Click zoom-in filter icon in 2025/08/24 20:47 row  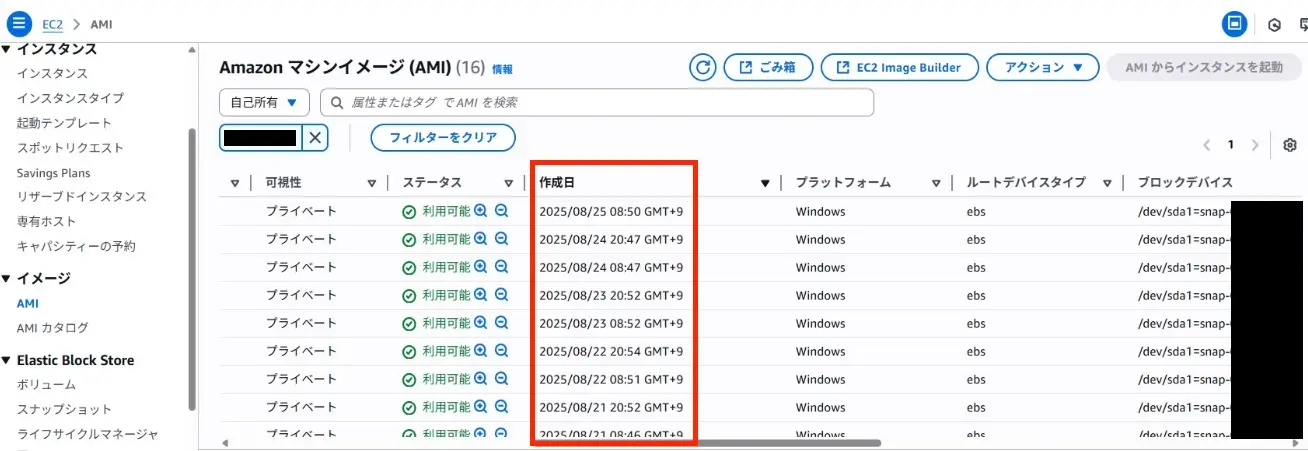click(x=481, y=239)
